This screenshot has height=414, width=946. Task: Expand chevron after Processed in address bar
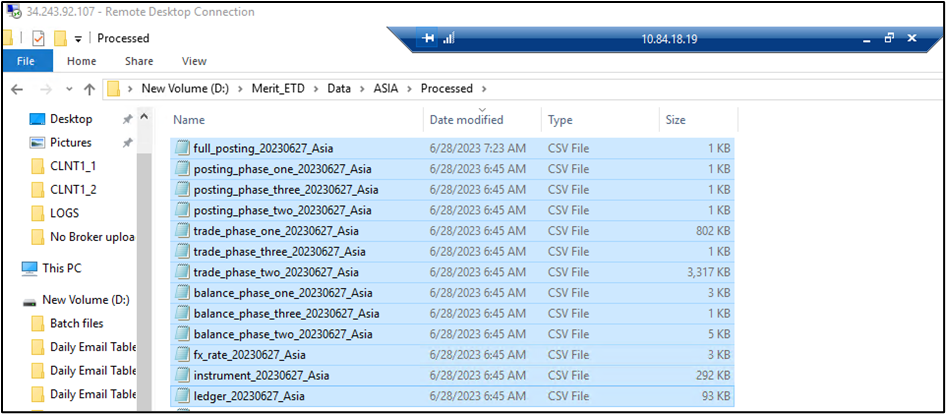click(x=483, y=89)
